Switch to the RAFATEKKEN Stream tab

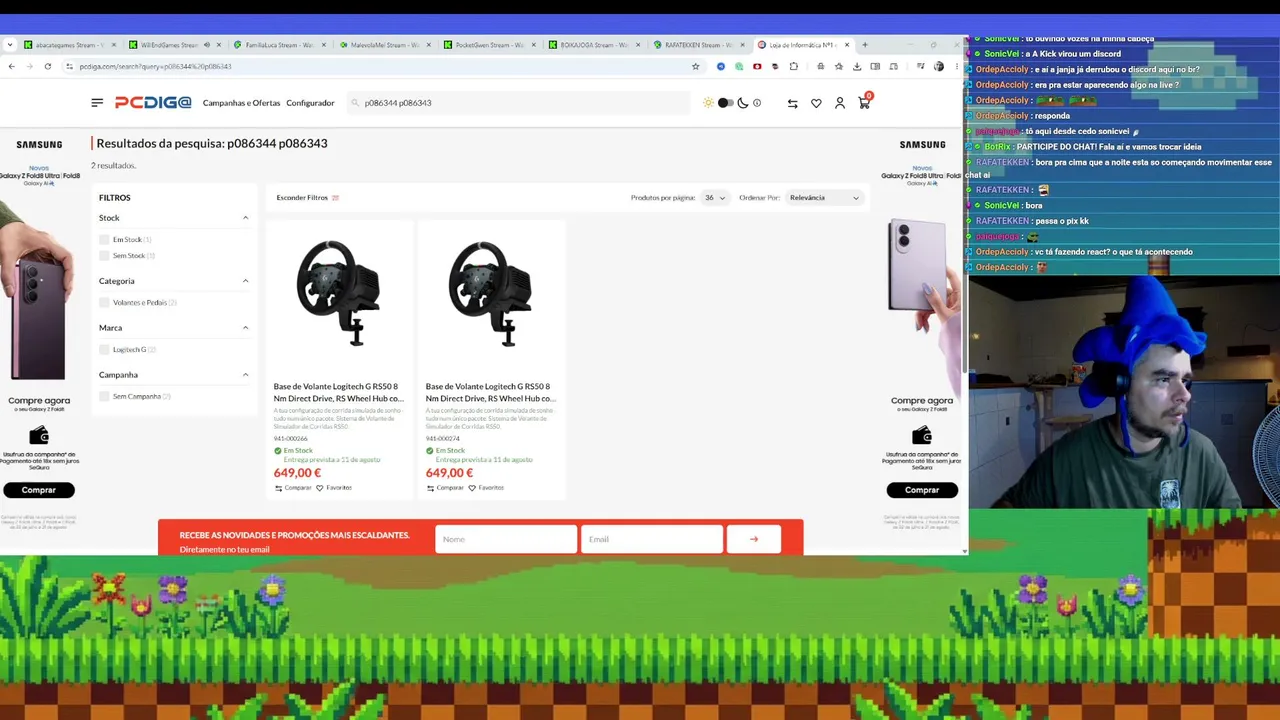pos(700,45)
